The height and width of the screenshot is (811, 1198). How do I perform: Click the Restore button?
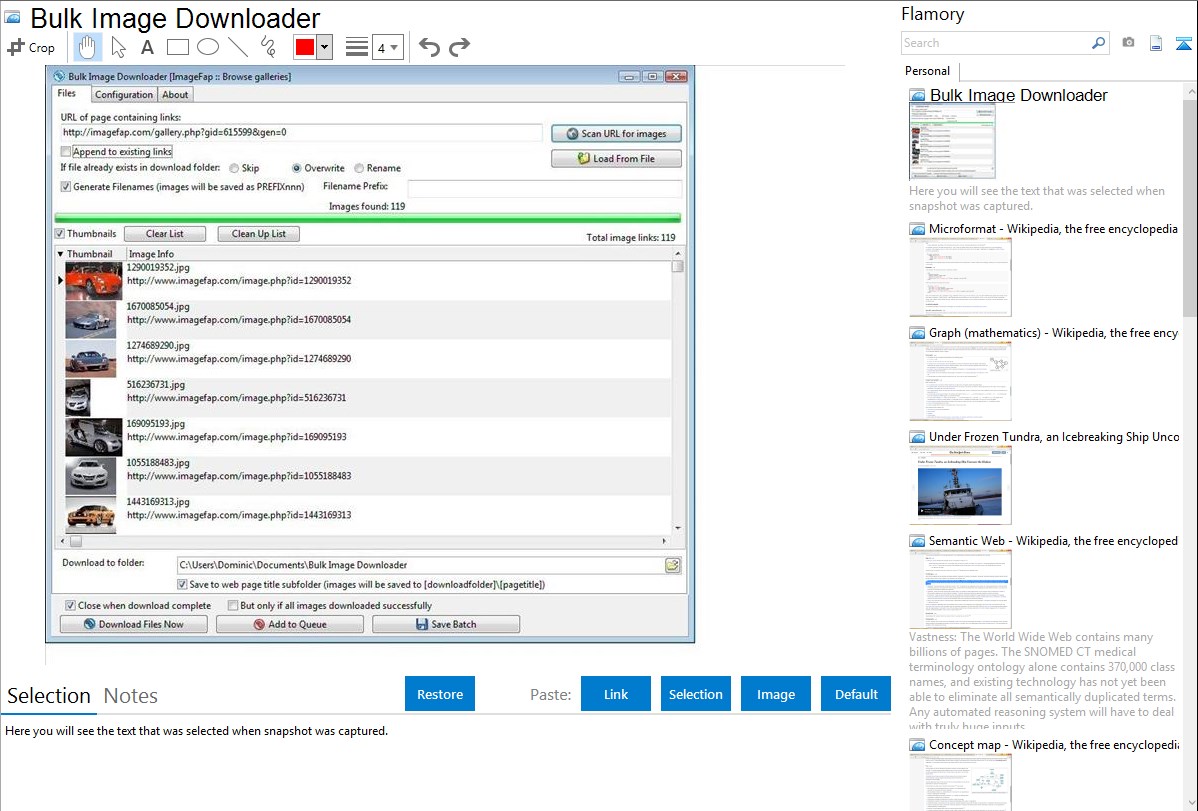[440, 694]
